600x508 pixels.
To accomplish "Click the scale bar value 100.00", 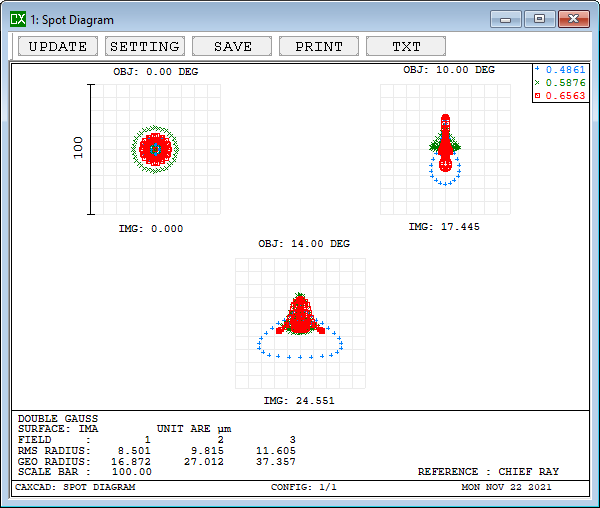I will point(132,472).
